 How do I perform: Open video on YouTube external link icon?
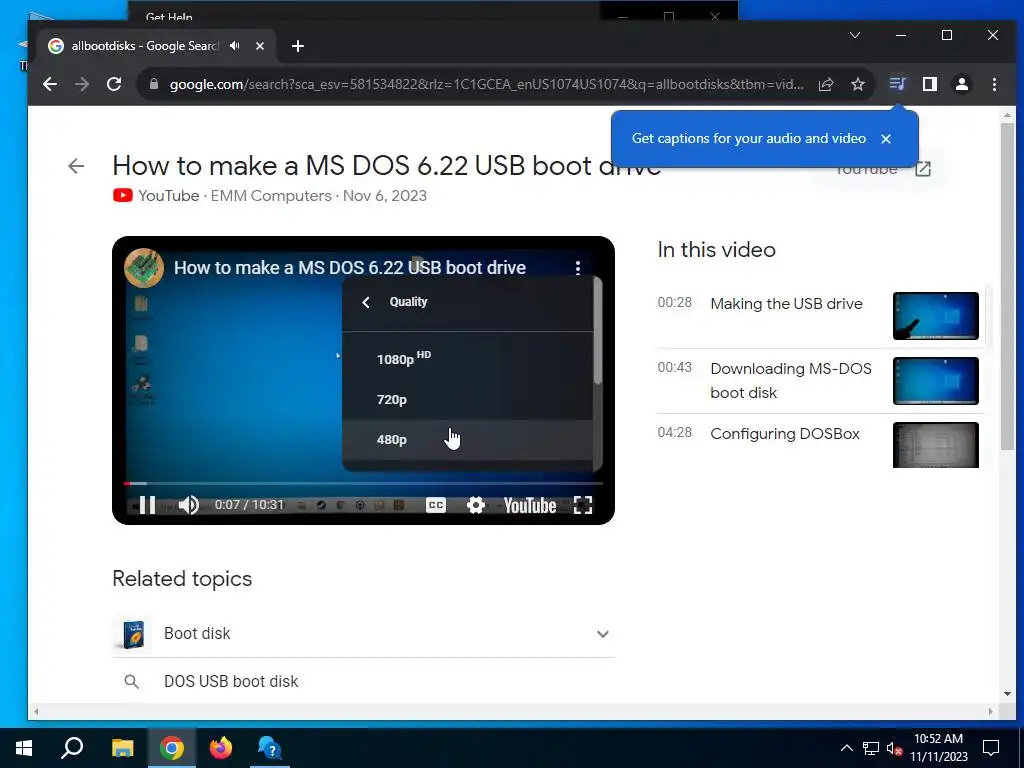pyautogui.click(x=923, y=169)
